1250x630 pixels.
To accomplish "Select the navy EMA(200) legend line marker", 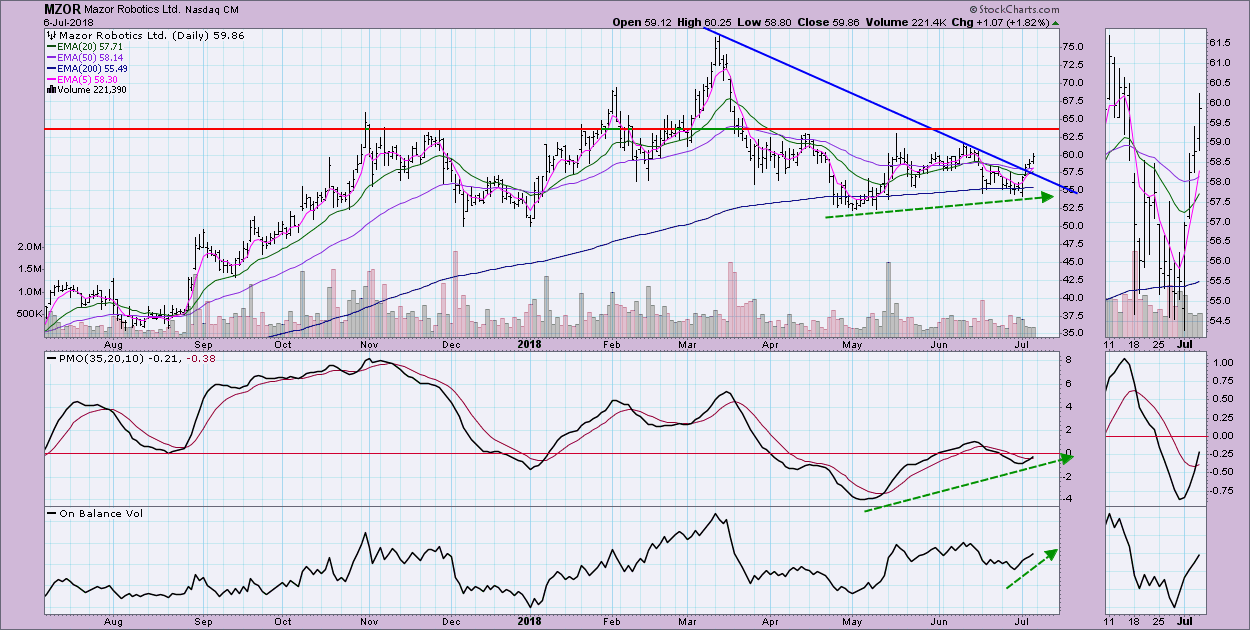I will pyautogui.click(x=50, y=69).
